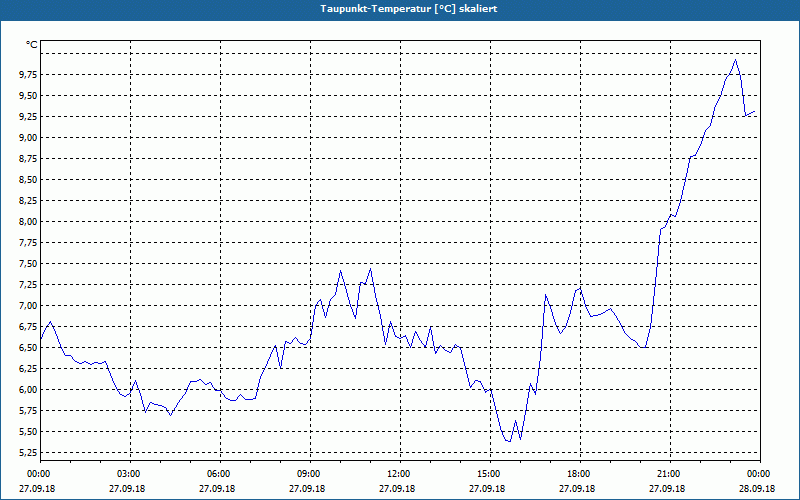Click the '09:00' time label on x-axis
Screen dimensions: 800x500
click(x=307, y=474)
